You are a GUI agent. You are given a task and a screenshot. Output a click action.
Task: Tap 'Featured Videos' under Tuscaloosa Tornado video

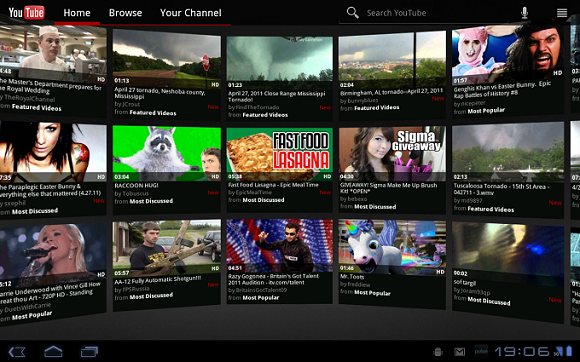click(x=490, y=209)
